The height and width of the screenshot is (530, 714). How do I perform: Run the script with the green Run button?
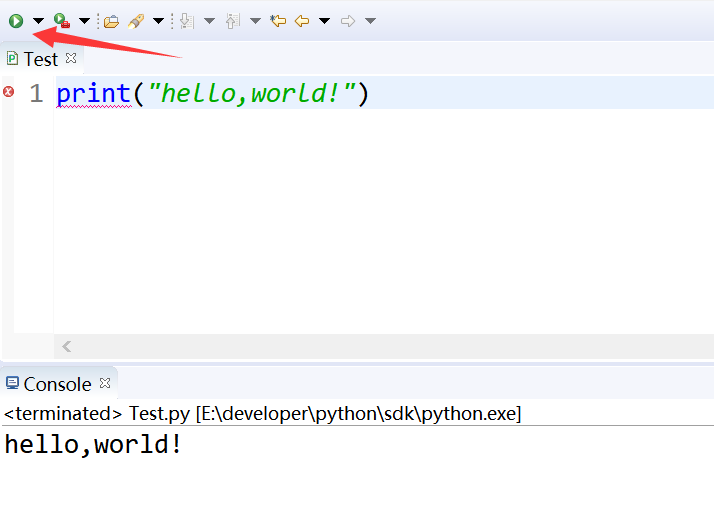coord(16,20)
